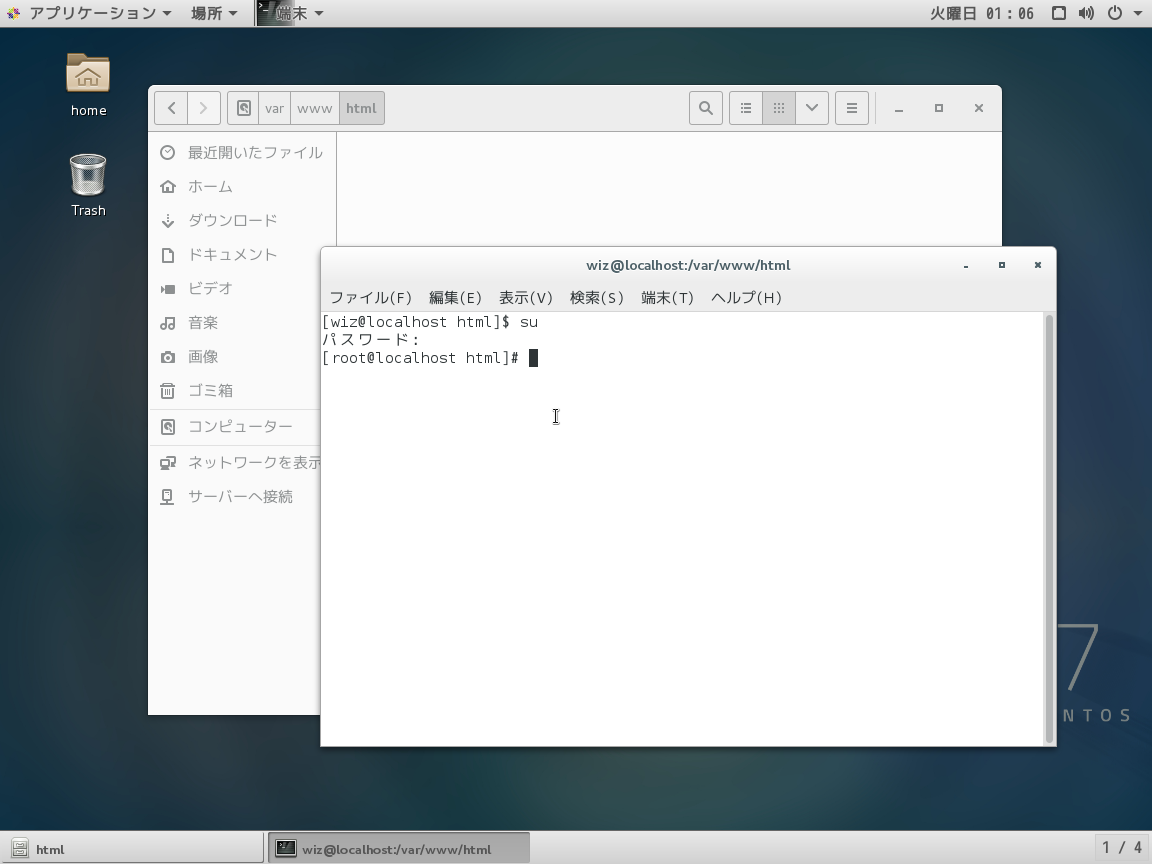Click the clock 火曜日 01:06

982,13
